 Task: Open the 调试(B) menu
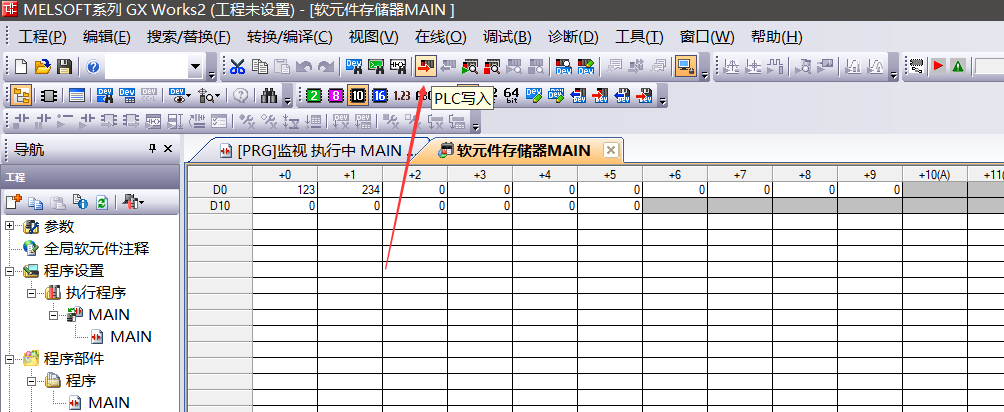(507, 37)
